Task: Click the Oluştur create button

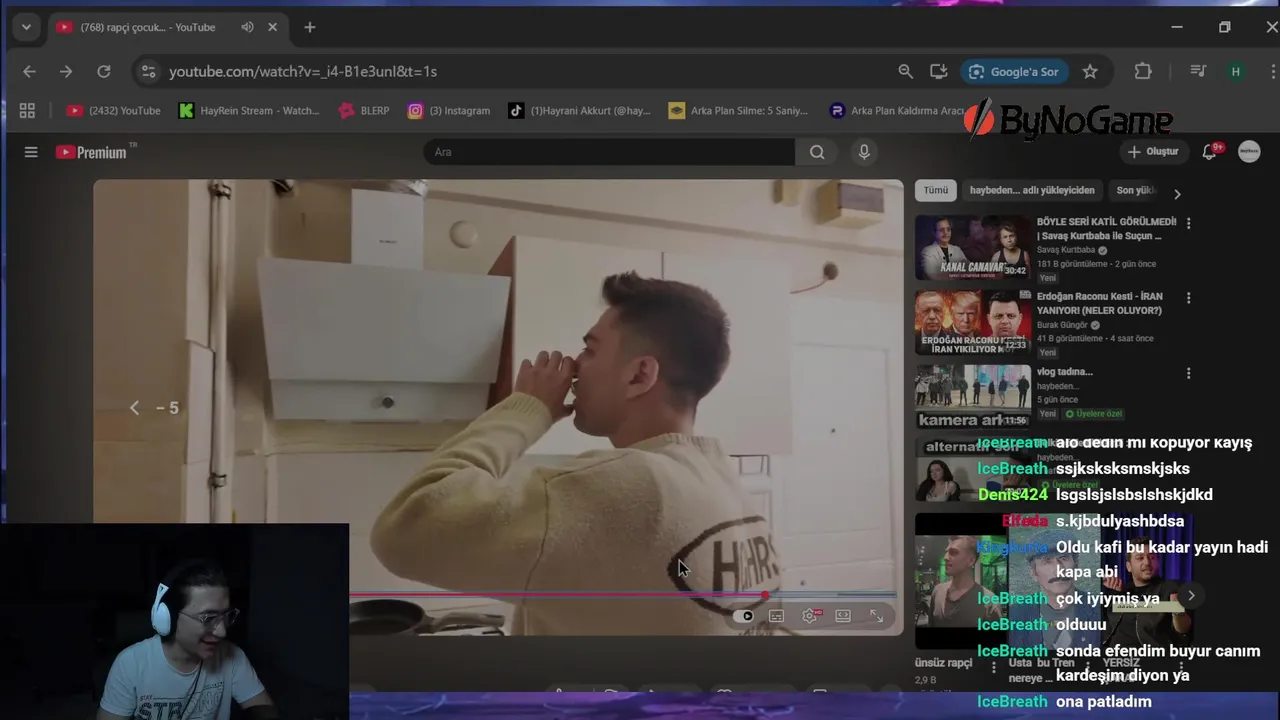Action: point(1153,152)
